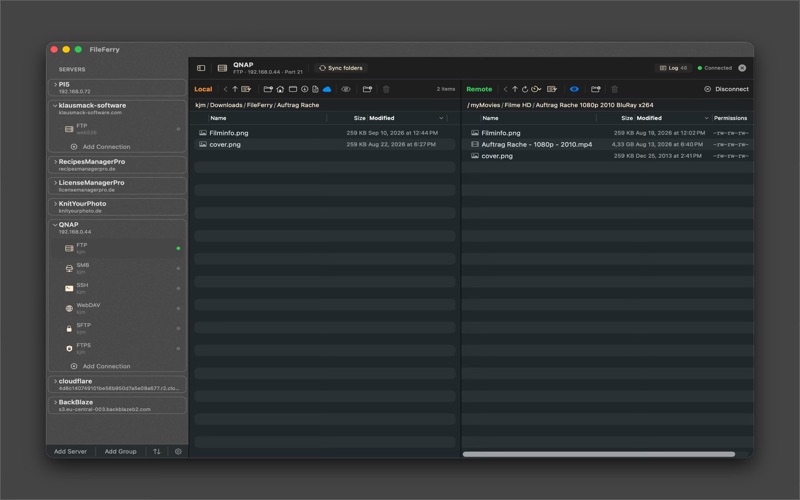The width and height of the screenshot is (800, 500).
Task: Select the QNAP WebDAV connection
Action: 117,308
